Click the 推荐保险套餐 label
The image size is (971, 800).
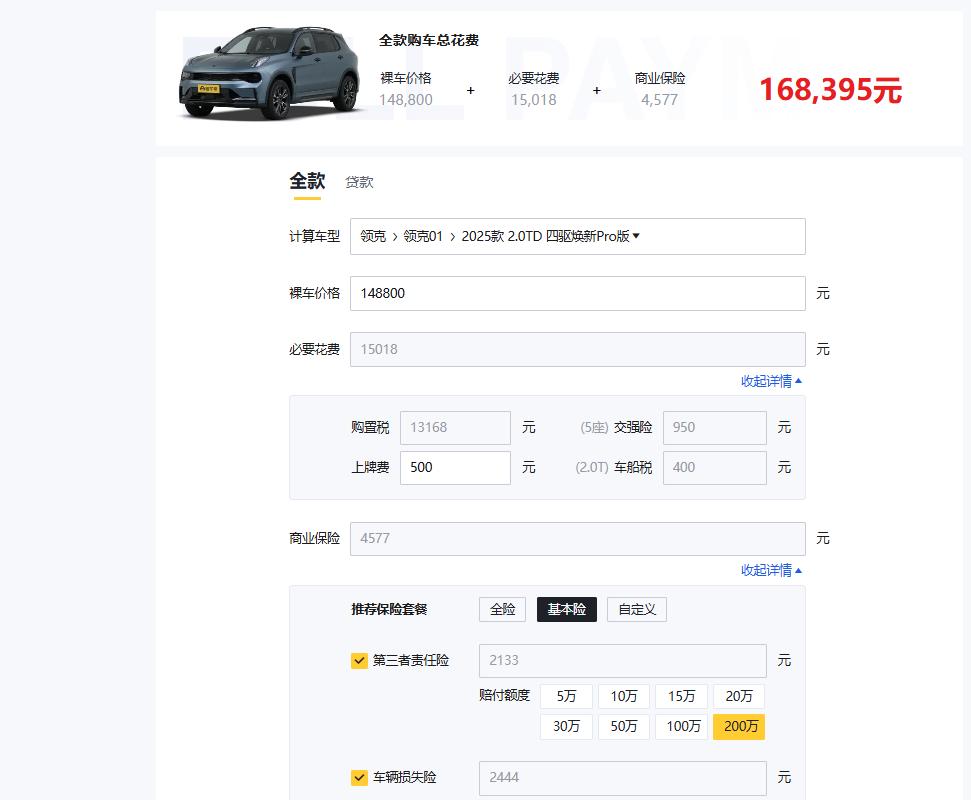click(389, 609)
